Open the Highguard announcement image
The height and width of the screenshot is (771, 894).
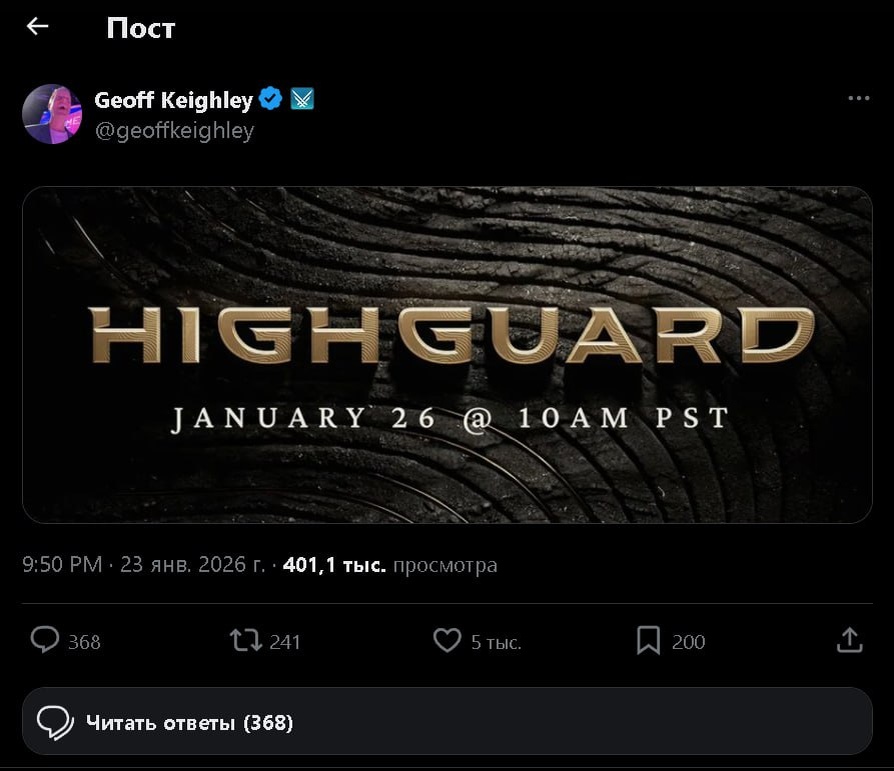pyautogui.click(x=447, y=355)
